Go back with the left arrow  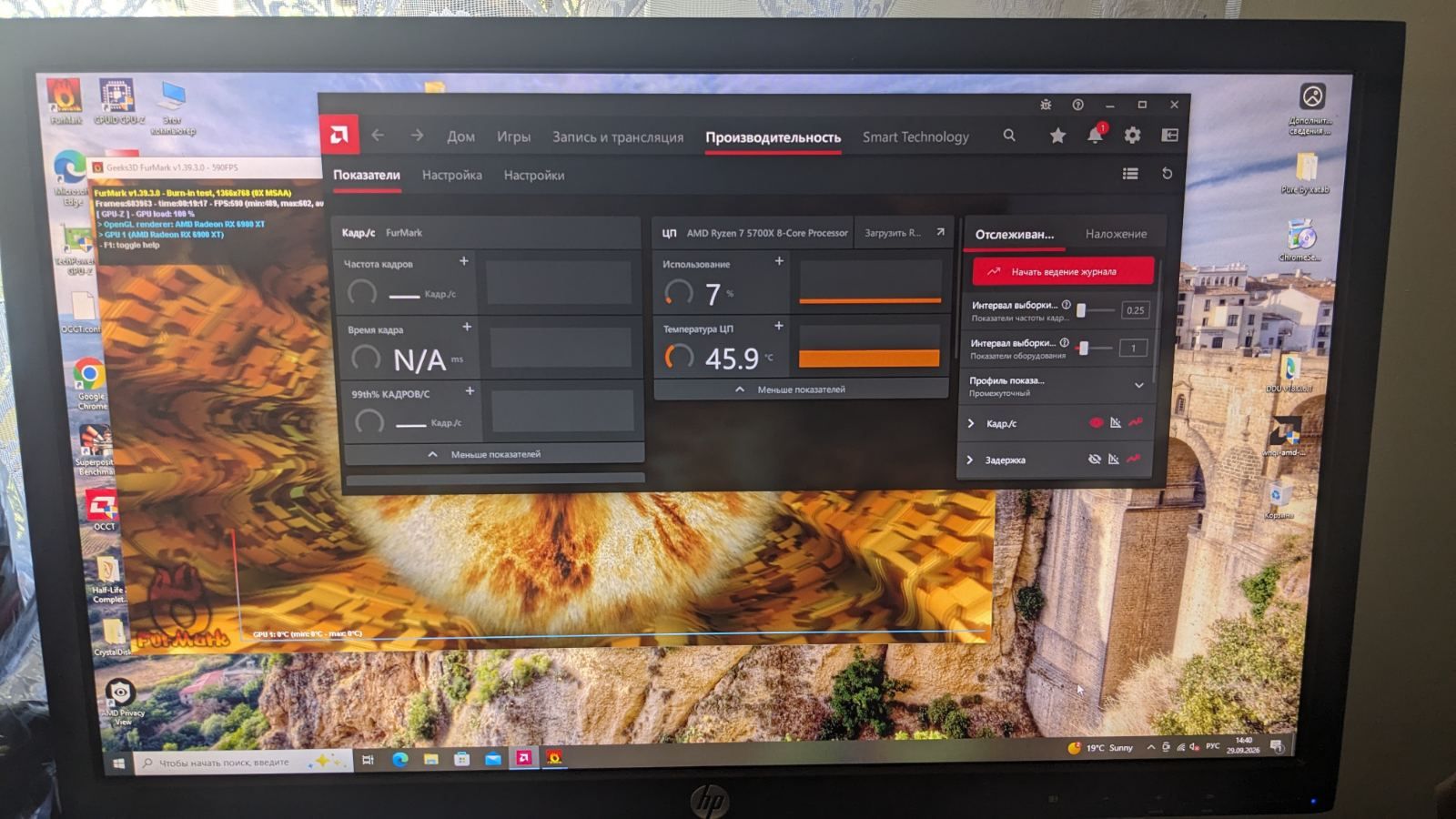click(378, 135)
